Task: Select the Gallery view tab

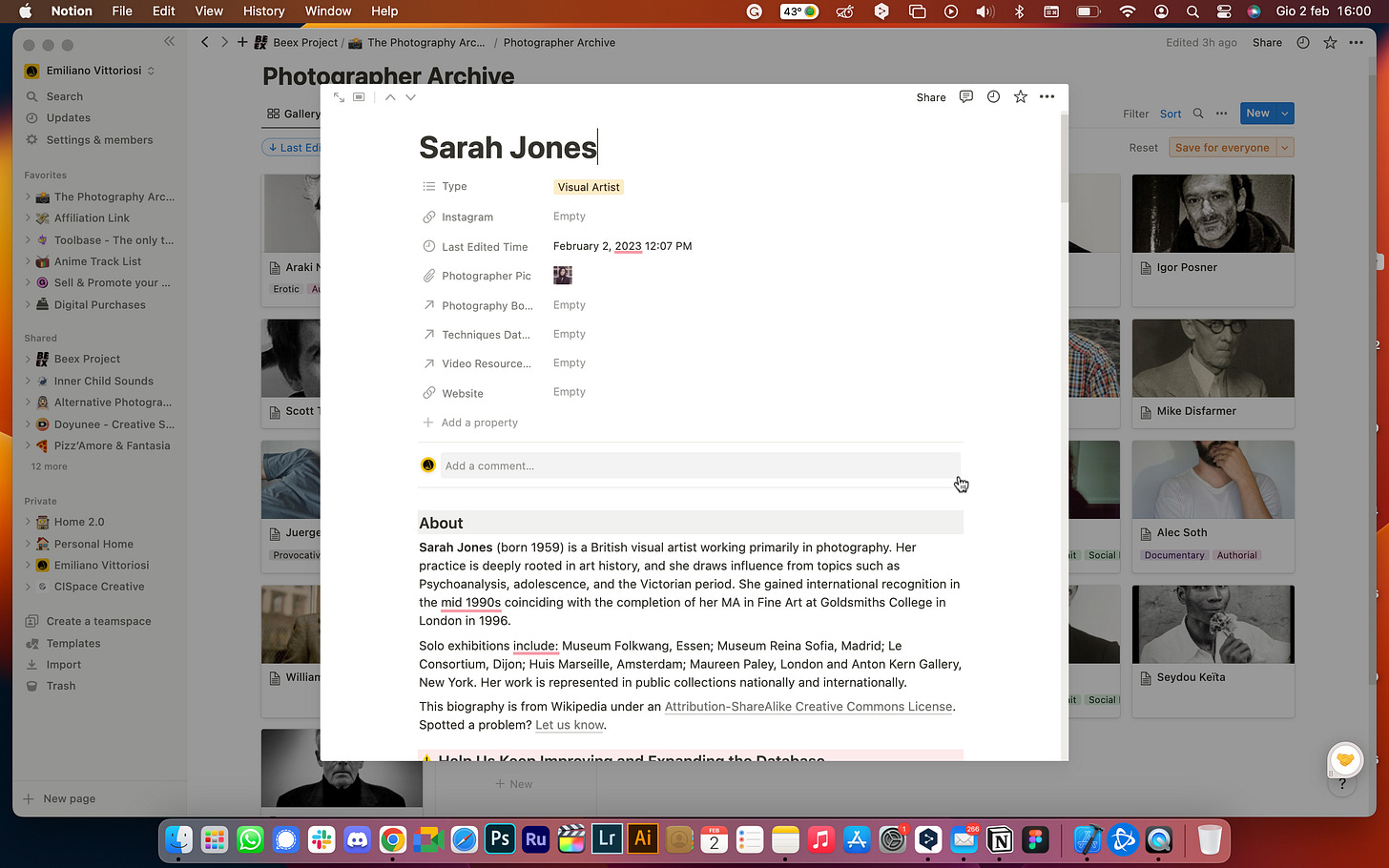Action: (294, 114)
